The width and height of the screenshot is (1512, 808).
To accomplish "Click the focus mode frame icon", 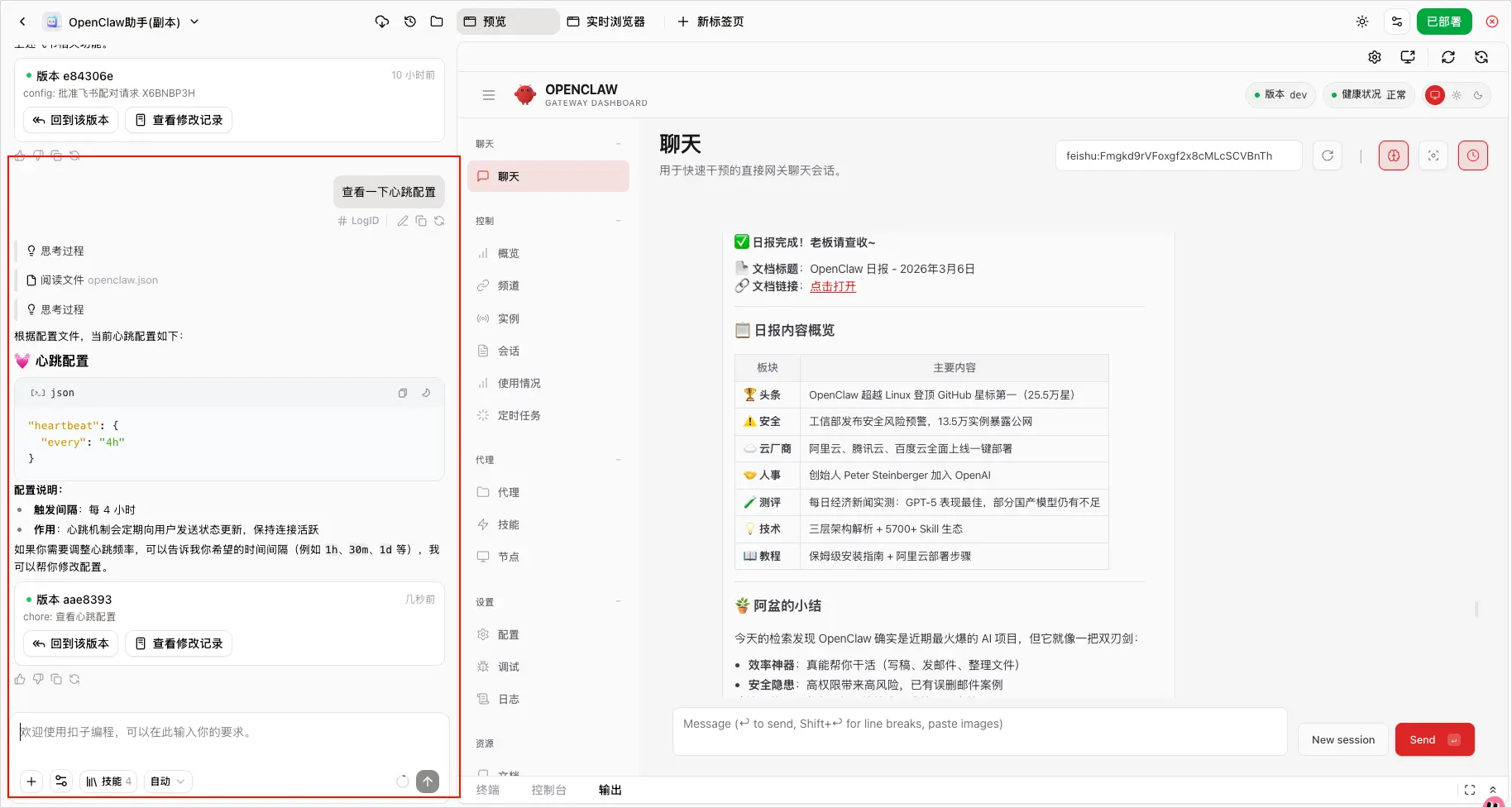I will (1433, 155).
